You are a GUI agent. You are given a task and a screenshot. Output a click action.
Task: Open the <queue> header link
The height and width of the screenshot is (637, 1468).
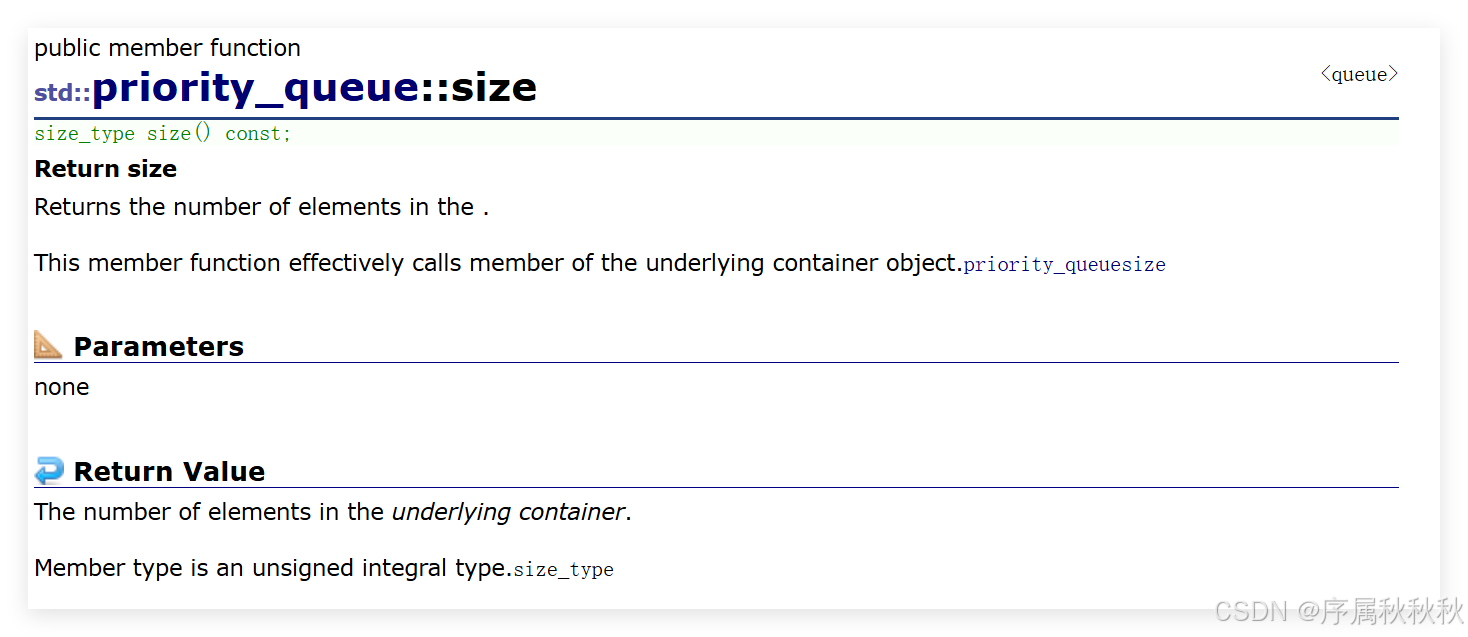pyautogui.click(x=1359, y=75)
